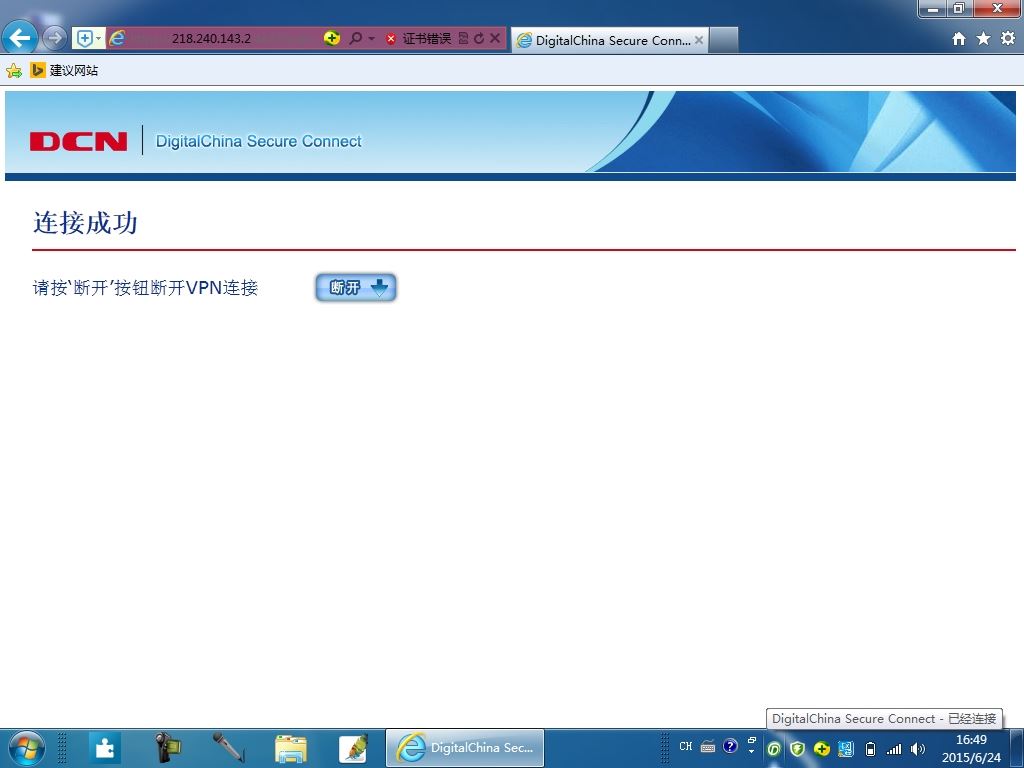Switch to DigitalChina Sec... taskbar window
Screen dimensions: 1024x768
pyautogui.click(x=465, y=748)
